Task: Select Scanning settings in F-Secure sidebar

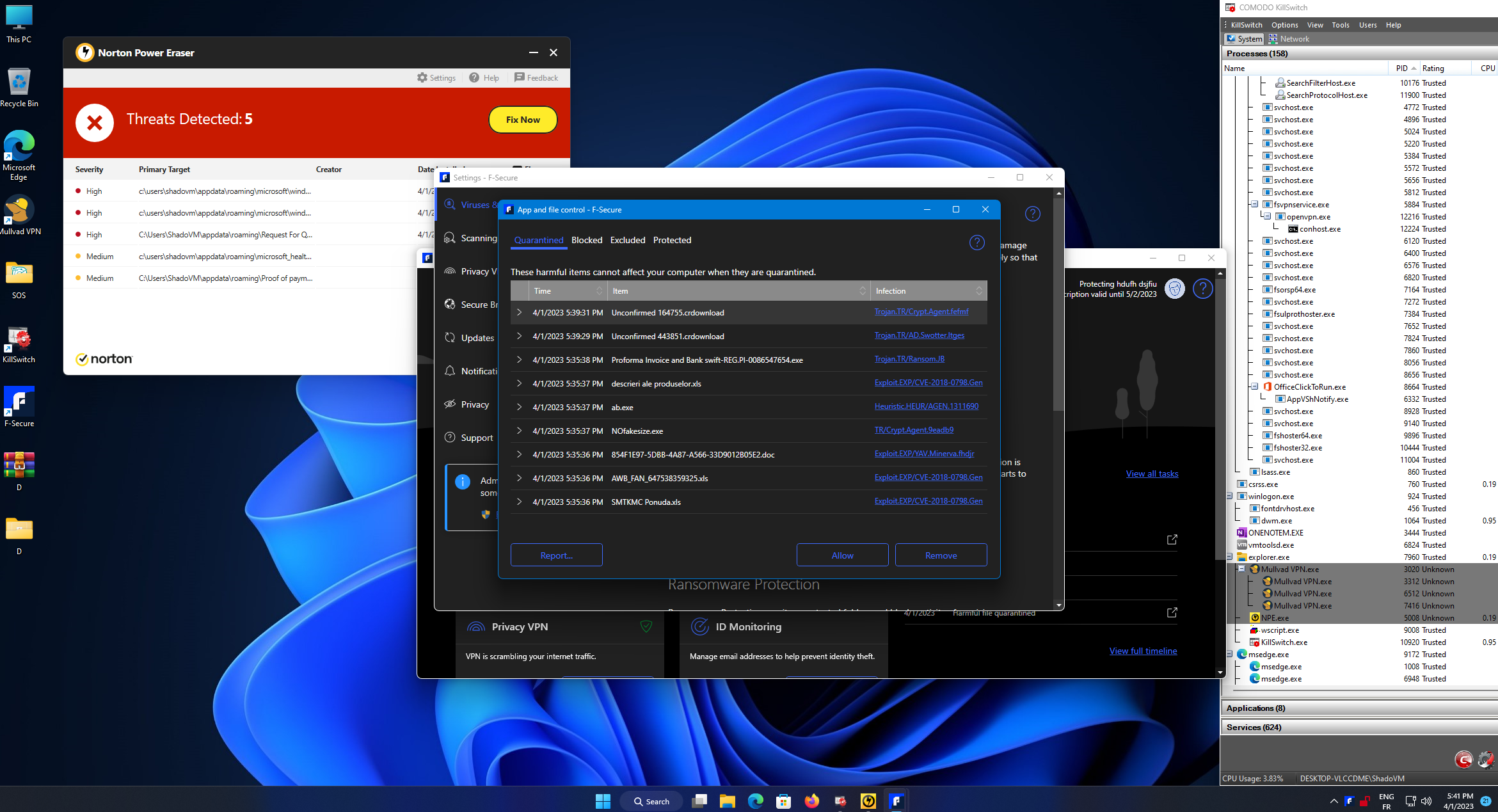Action: point(478,238)
